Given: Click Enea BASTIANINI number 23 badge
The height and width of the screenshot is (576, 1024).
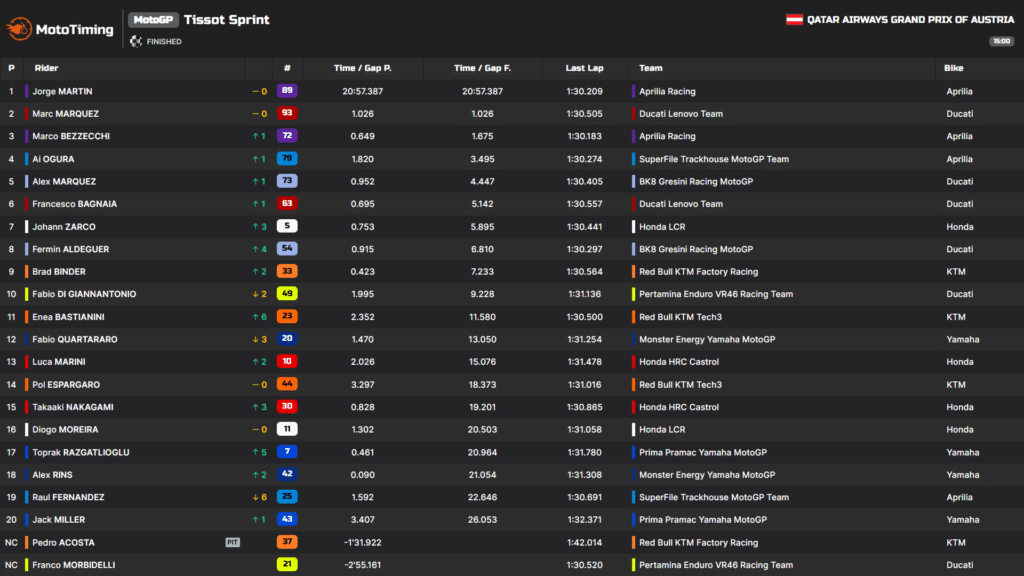Looking at the screenshot, I should [x=287, y=316].
